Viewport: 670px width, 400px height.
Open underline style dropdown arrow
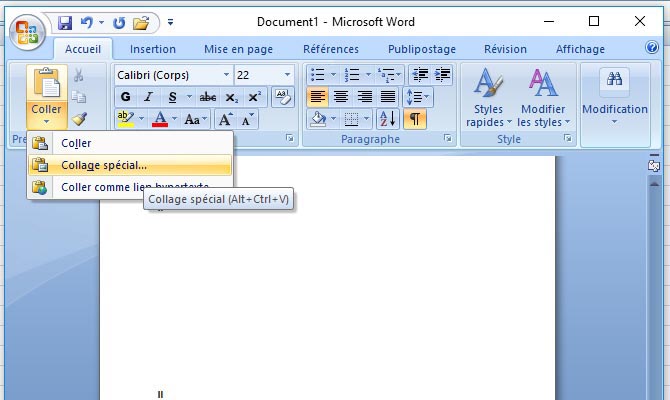(189, 97)
